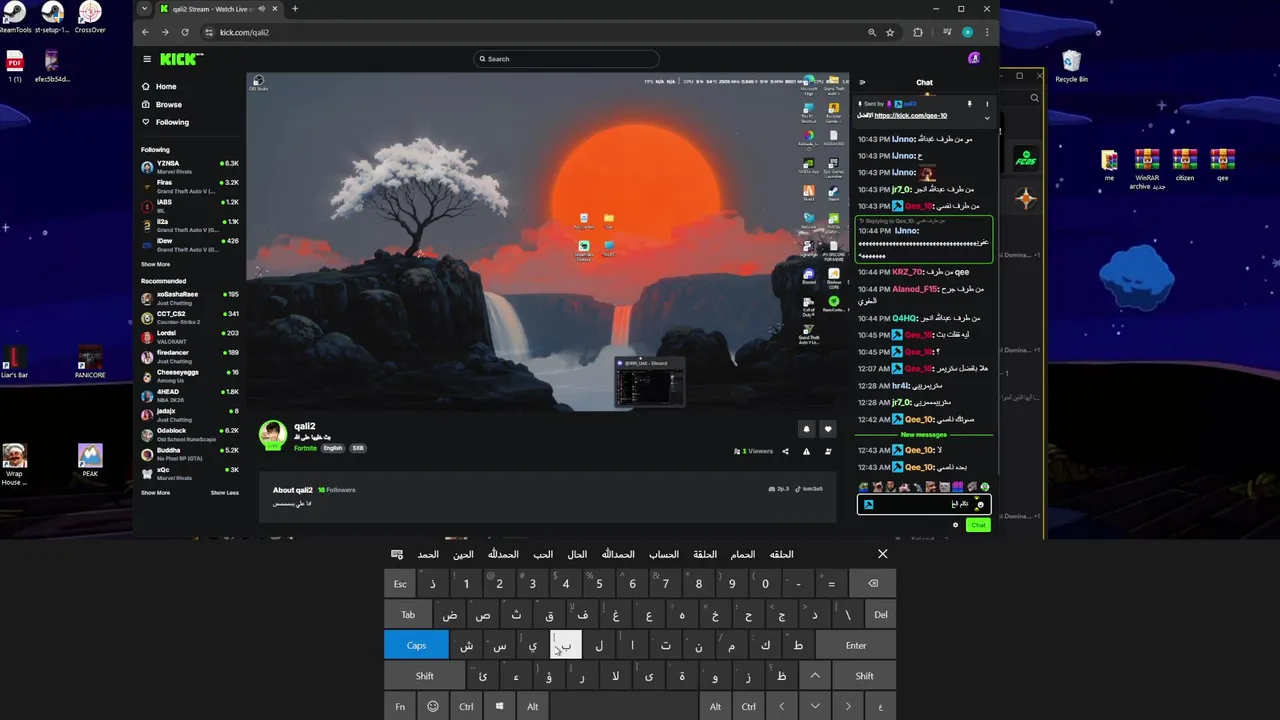The height and width of the screenshot is (720, 1280).
Task: Open the Recycle Bin desktop icon
Action: click(1071, 66)
